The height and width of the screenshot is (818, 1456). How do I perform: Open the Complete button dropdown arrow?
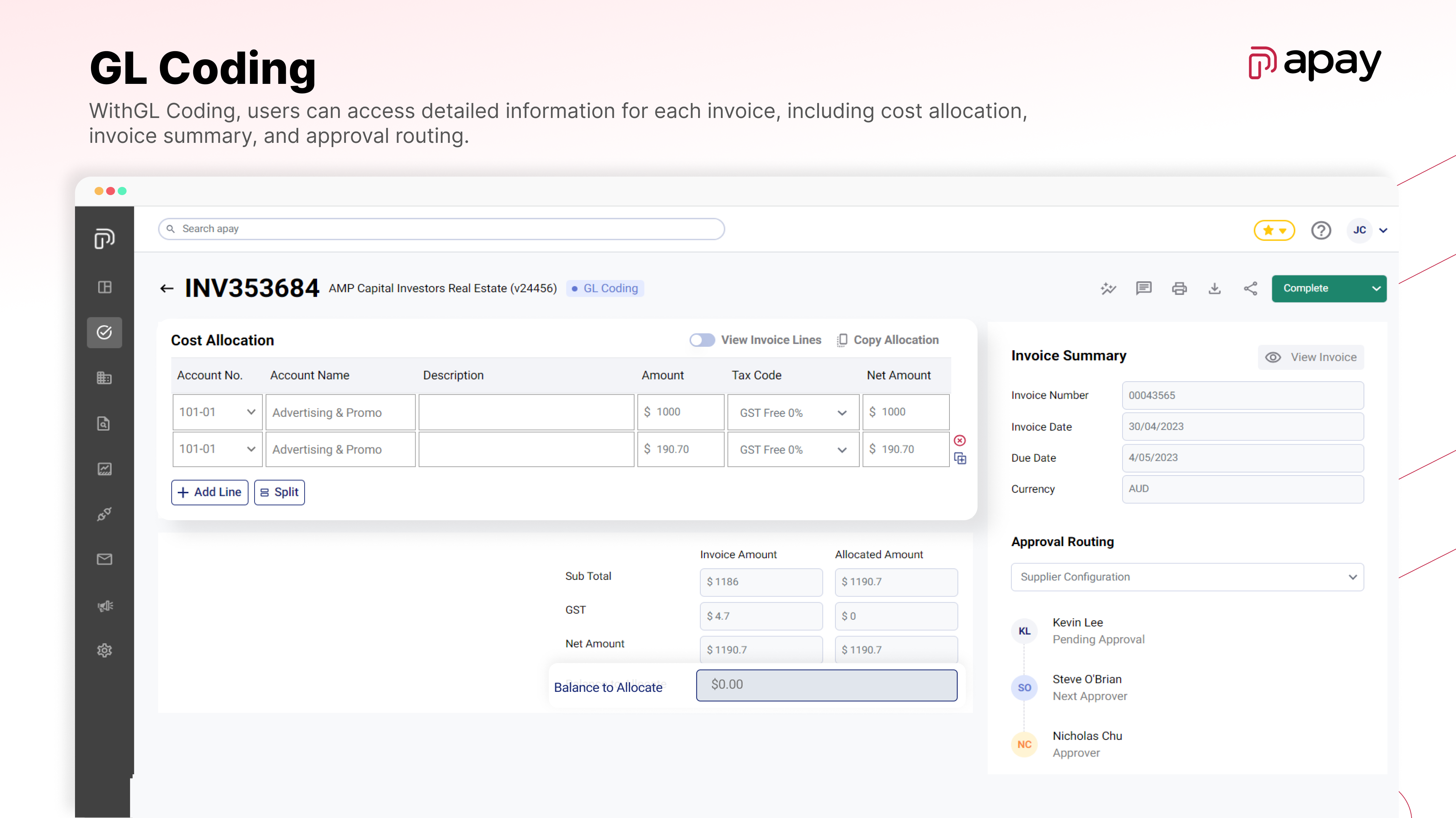click(x=1376, y=289)
